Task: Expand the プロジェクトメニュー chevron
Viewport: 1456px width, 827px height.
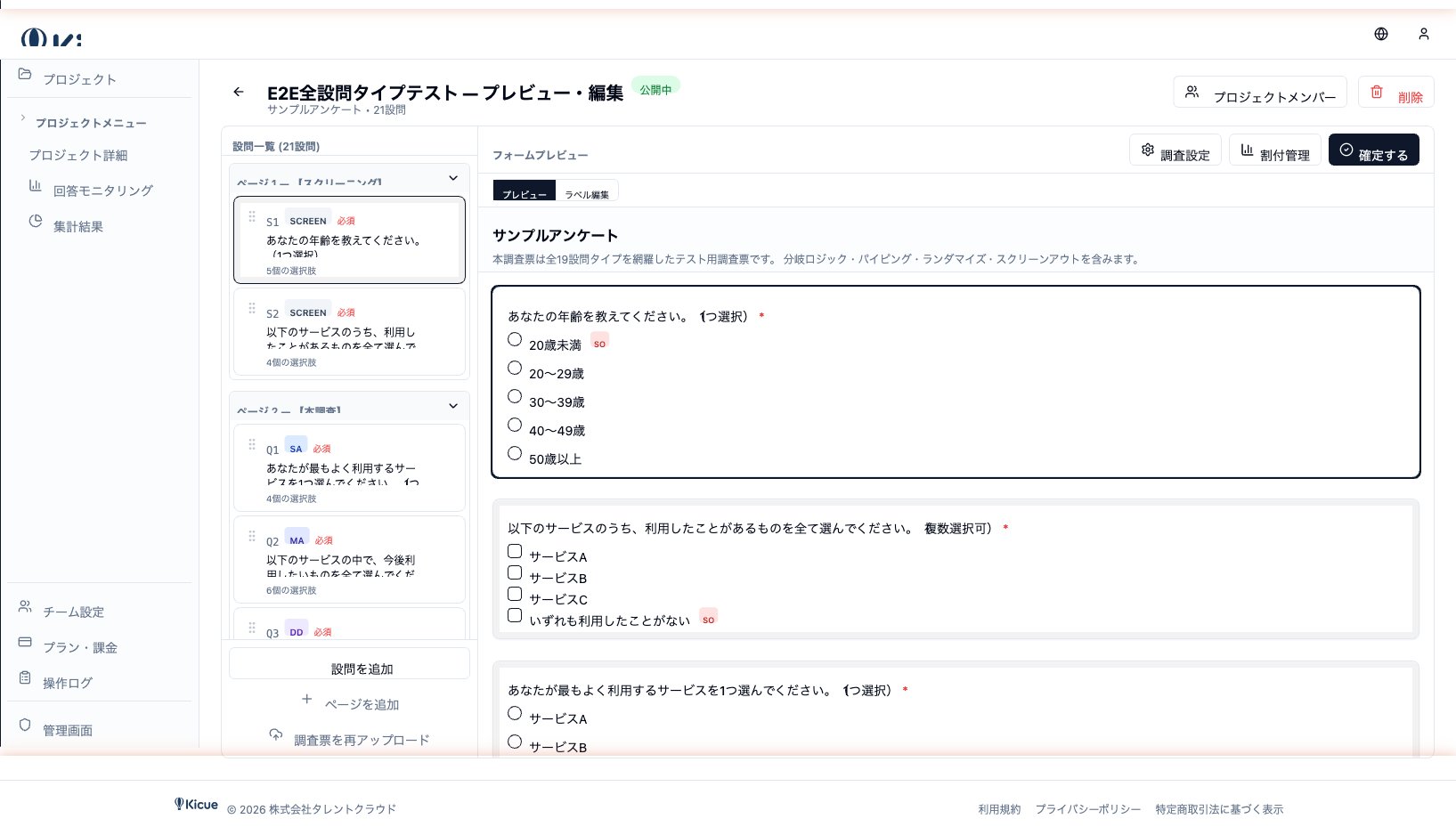Action: 23,118
